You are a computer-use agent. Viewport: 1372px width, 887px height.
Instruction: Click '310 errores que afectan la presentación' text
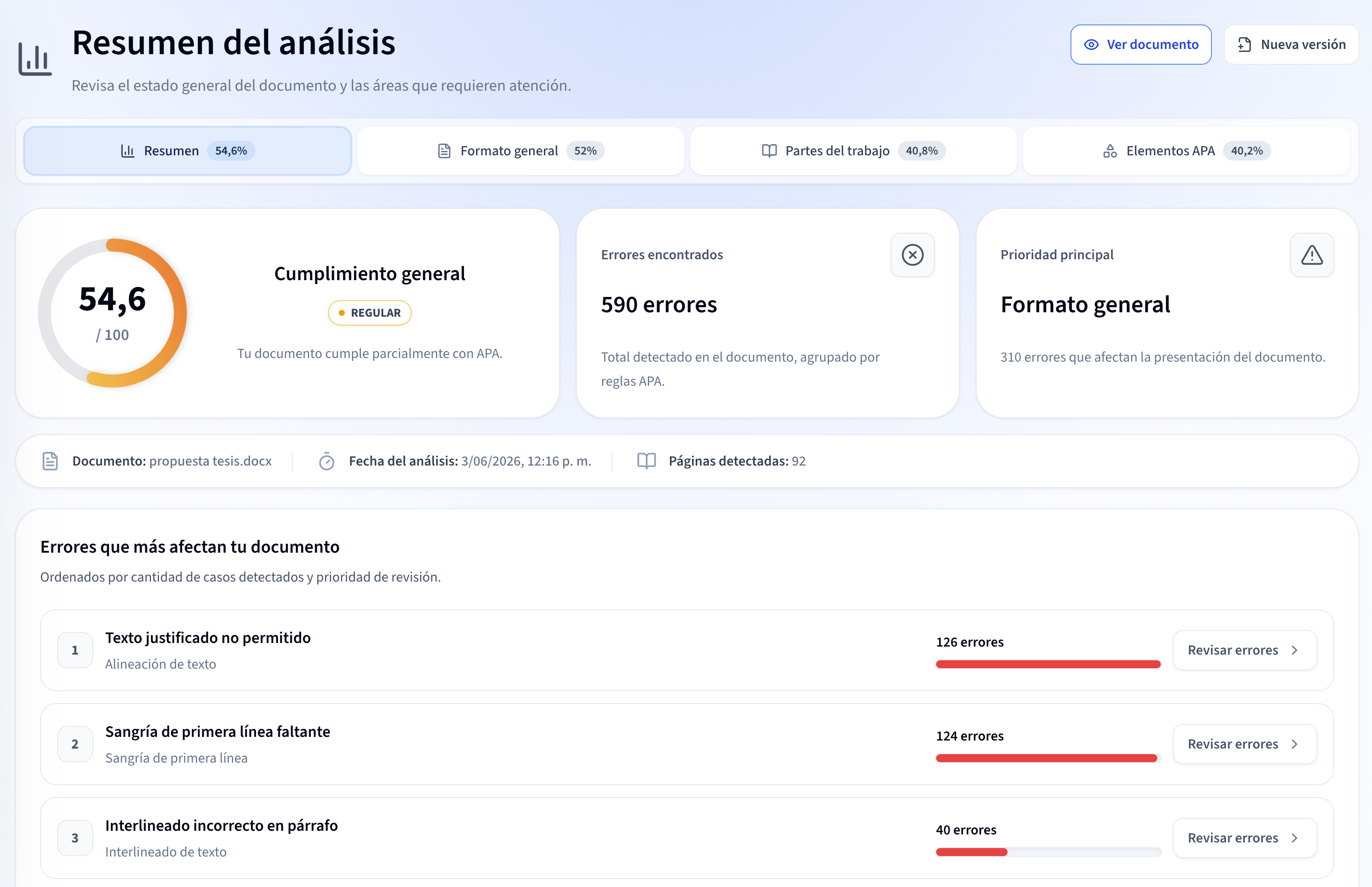point(1162,357)
